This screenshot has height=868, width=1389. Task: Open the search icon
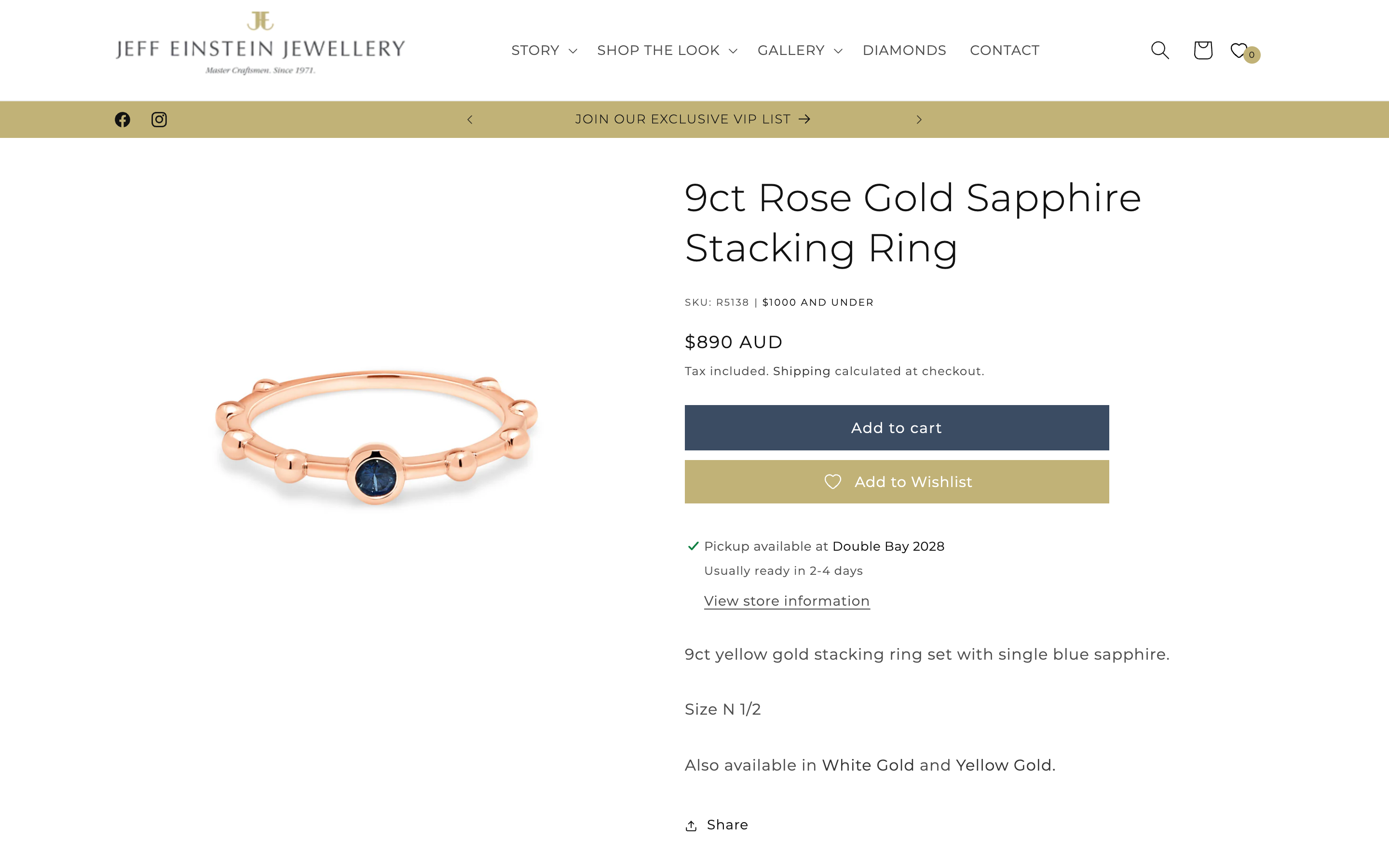1159,51
